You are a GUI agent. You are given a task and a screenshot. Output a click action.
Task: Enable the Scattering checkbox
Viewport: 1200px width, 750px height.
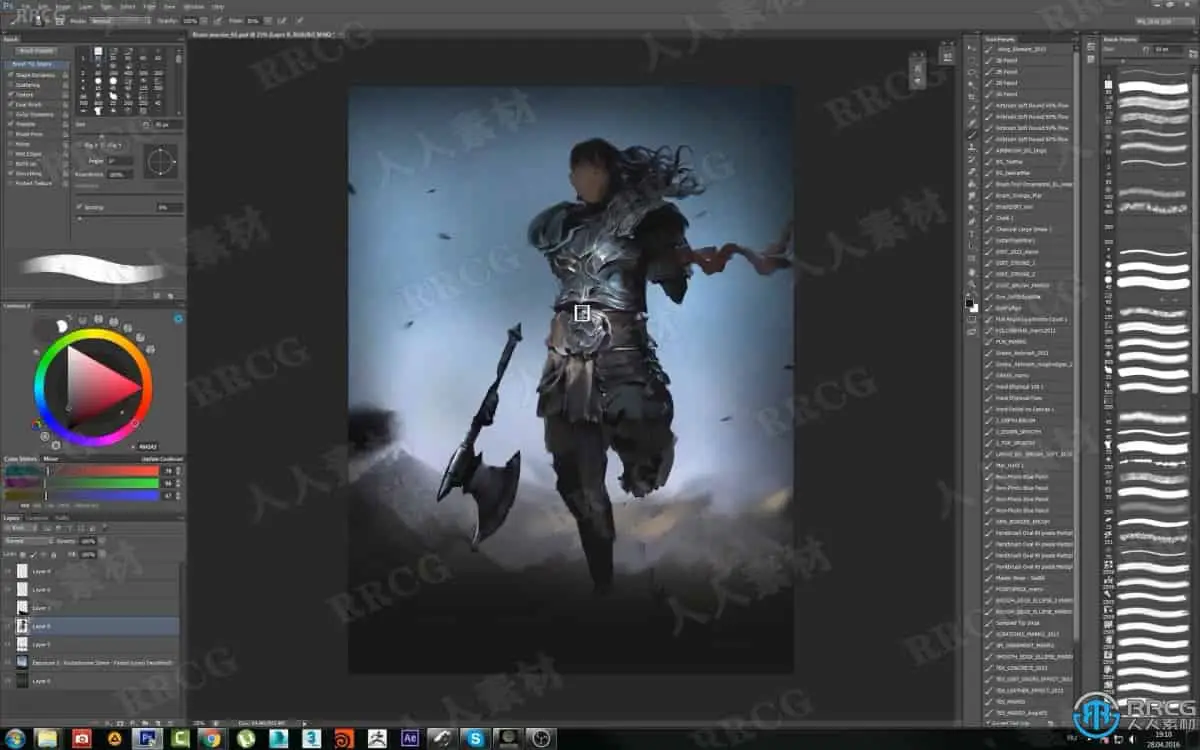10,85
